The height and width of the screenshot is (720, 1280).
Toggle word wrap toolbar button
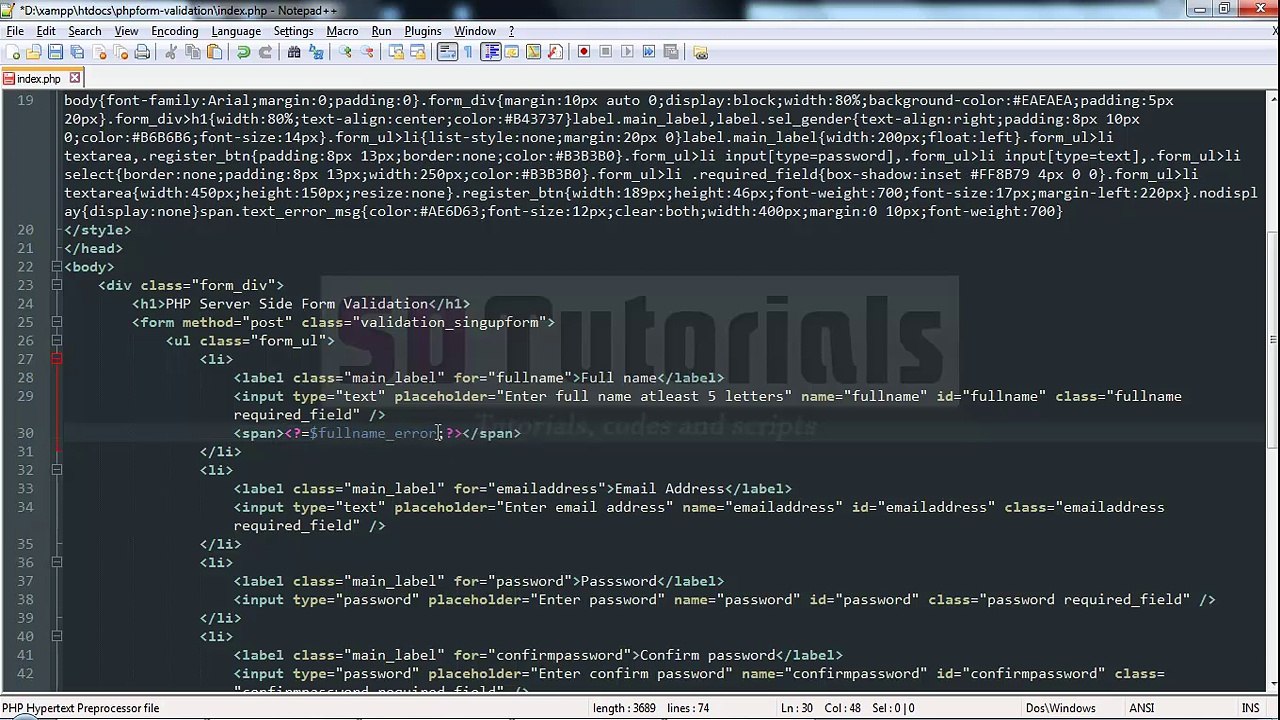[x=447, y=52]
